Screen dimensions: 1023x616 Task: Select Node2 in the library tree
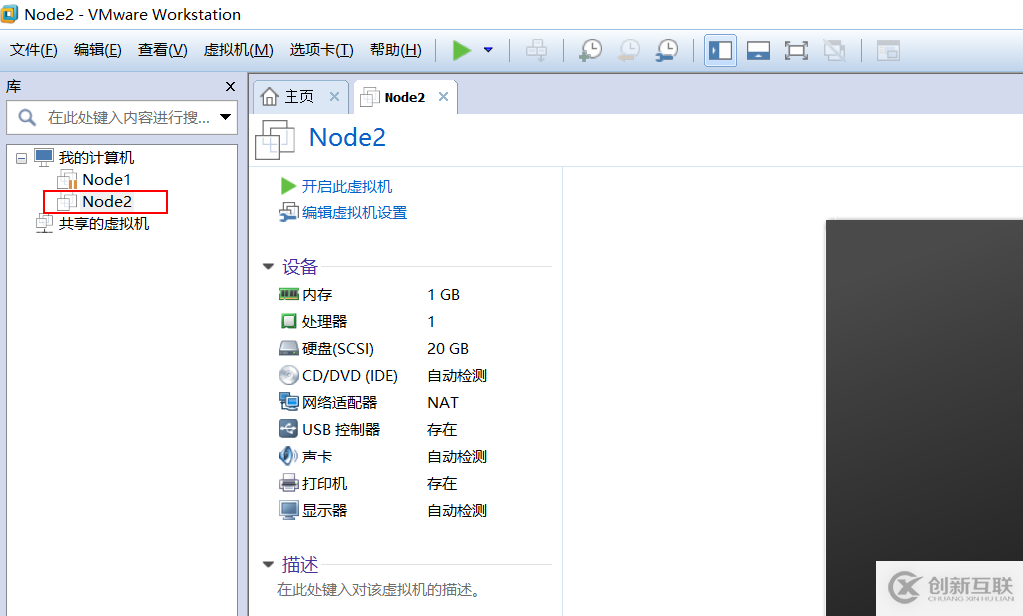(x=107, y=202)
